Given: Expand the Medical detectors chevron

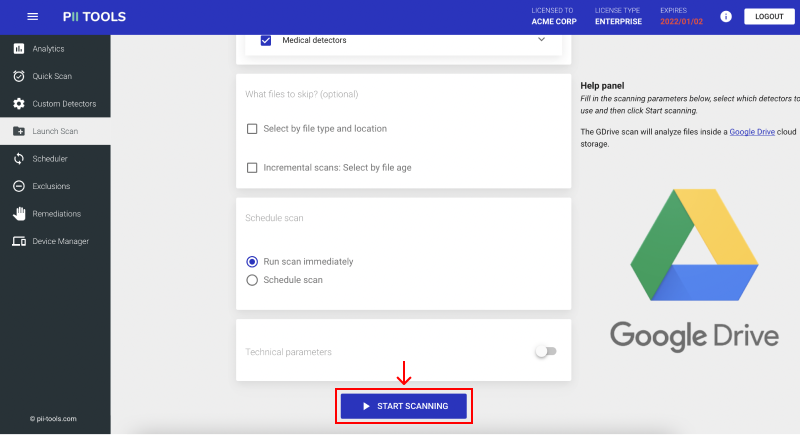Looking at the screenshot, I should (x=541, y=39).
